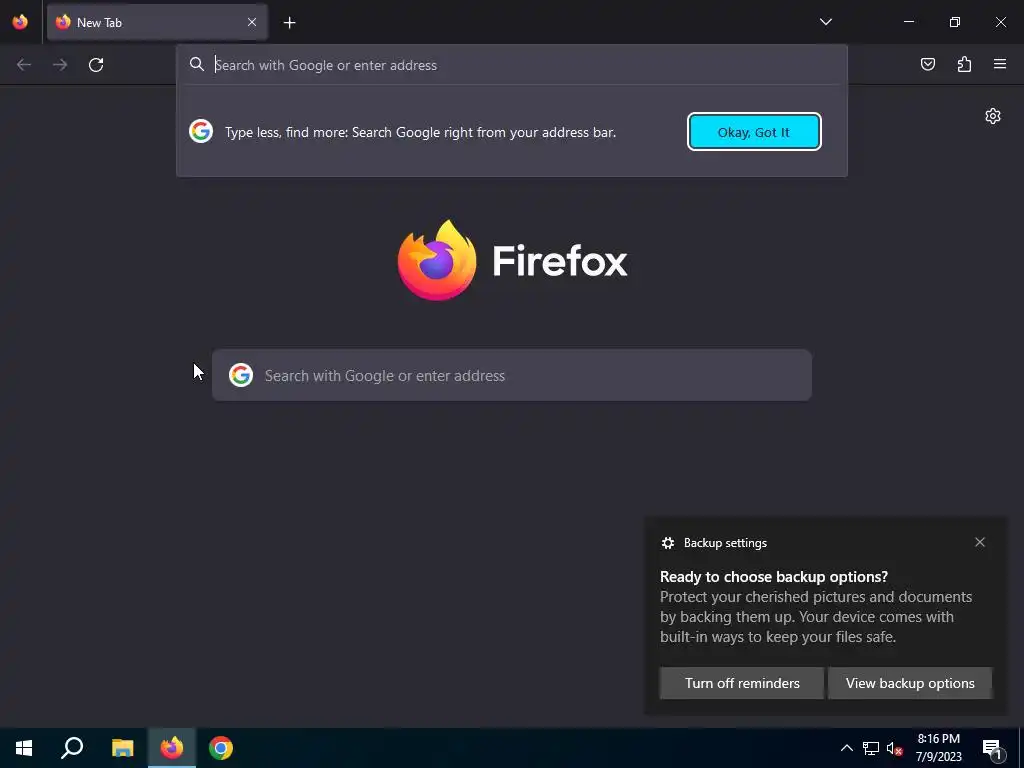1024x768 pixels.
Task: Go forward with the forward arrow
Action: 60,65
